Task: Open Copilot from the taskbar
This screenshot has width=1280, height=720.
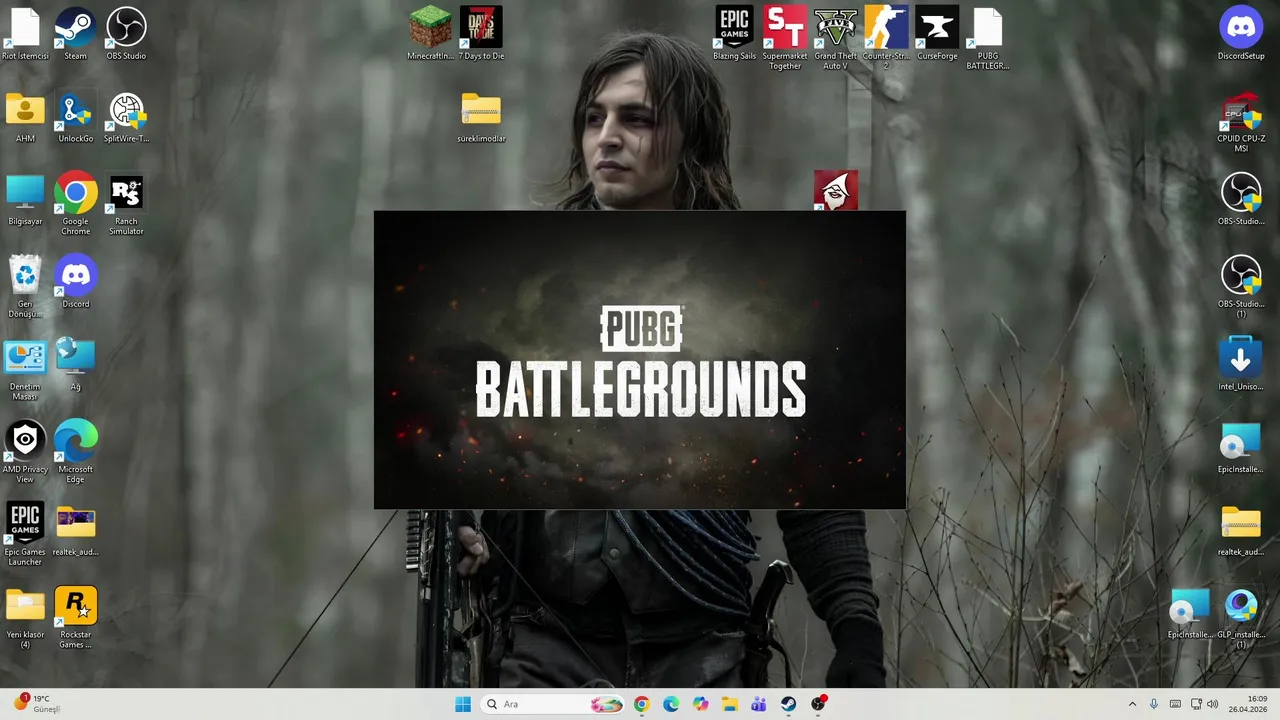Action: tap(700, 704)
